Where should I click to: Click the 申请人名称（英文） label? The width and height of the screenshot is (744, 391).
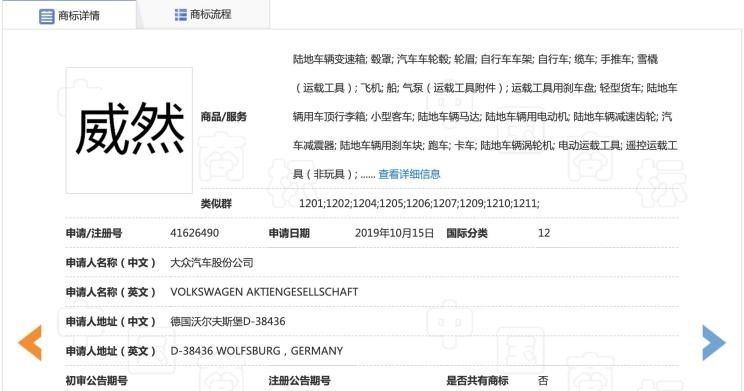[111, 292]
